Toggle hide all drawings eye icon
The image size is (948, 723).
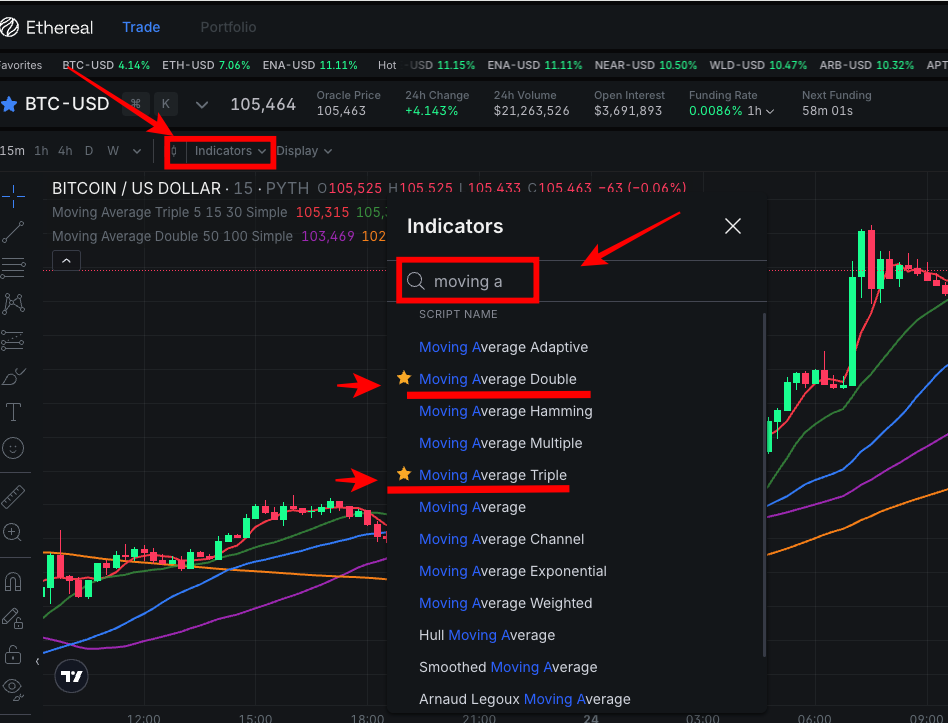(x=13, y=688)
